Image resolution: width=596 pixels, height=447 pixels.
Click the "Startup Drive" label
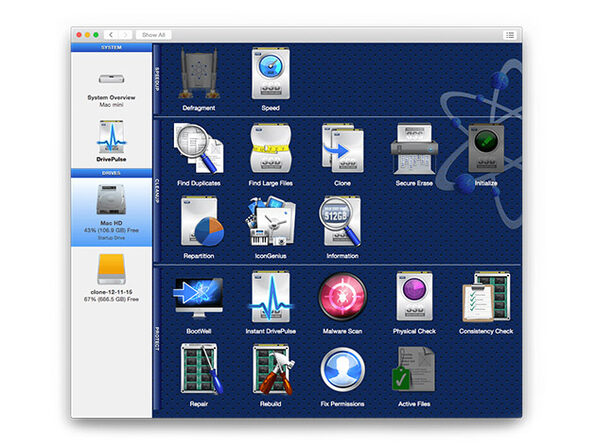tap(111, 238)
